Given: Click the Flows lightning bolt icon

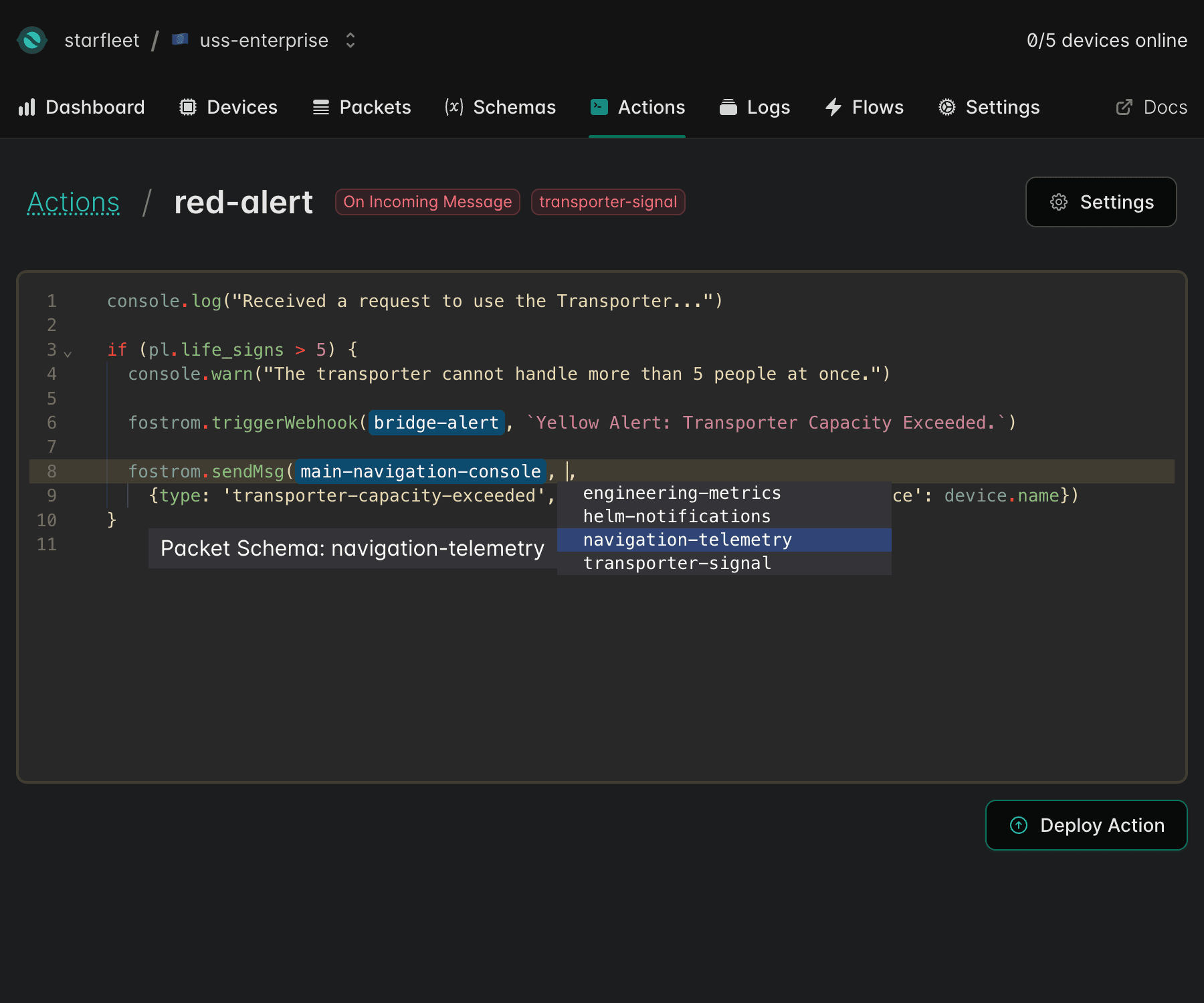Looking at the screenshot, I should (x=833, y=107).
